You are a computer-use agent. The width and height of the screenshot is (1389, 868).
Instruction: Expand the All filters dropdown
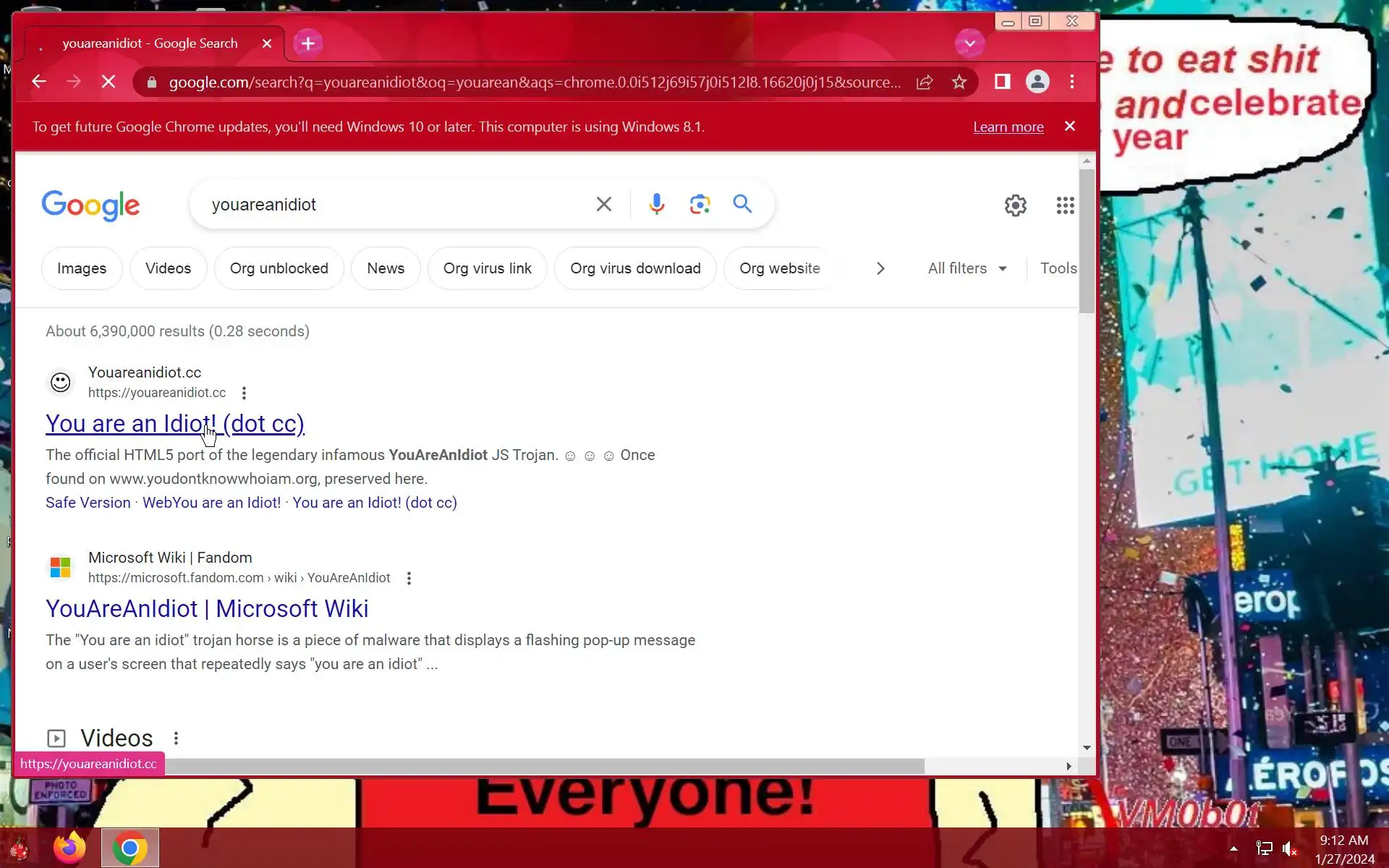coord(967,268)
